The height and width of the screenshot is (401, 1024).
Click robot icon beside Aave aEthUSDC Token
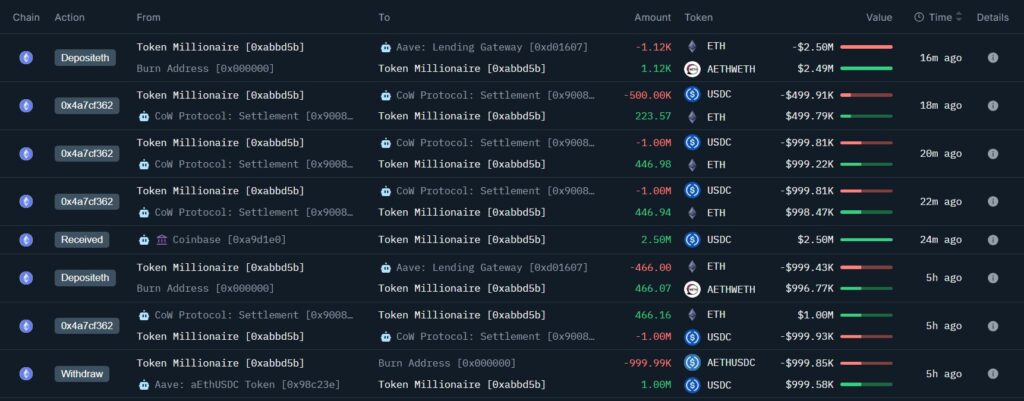pos(144,385)
